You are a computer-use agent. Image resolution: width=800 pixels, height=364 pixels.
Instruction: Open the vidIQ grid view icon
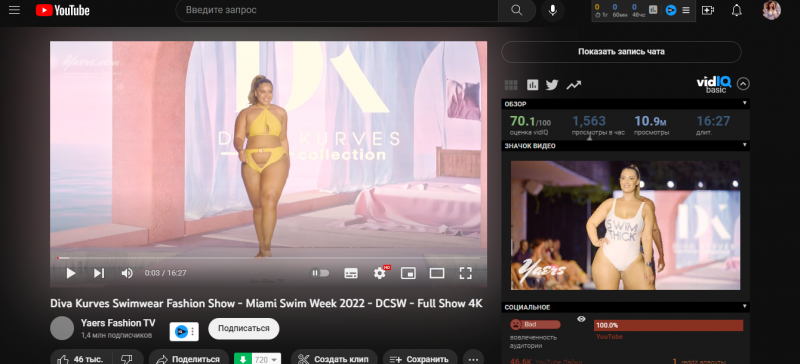pyautogui.click(x=511, y=85)
